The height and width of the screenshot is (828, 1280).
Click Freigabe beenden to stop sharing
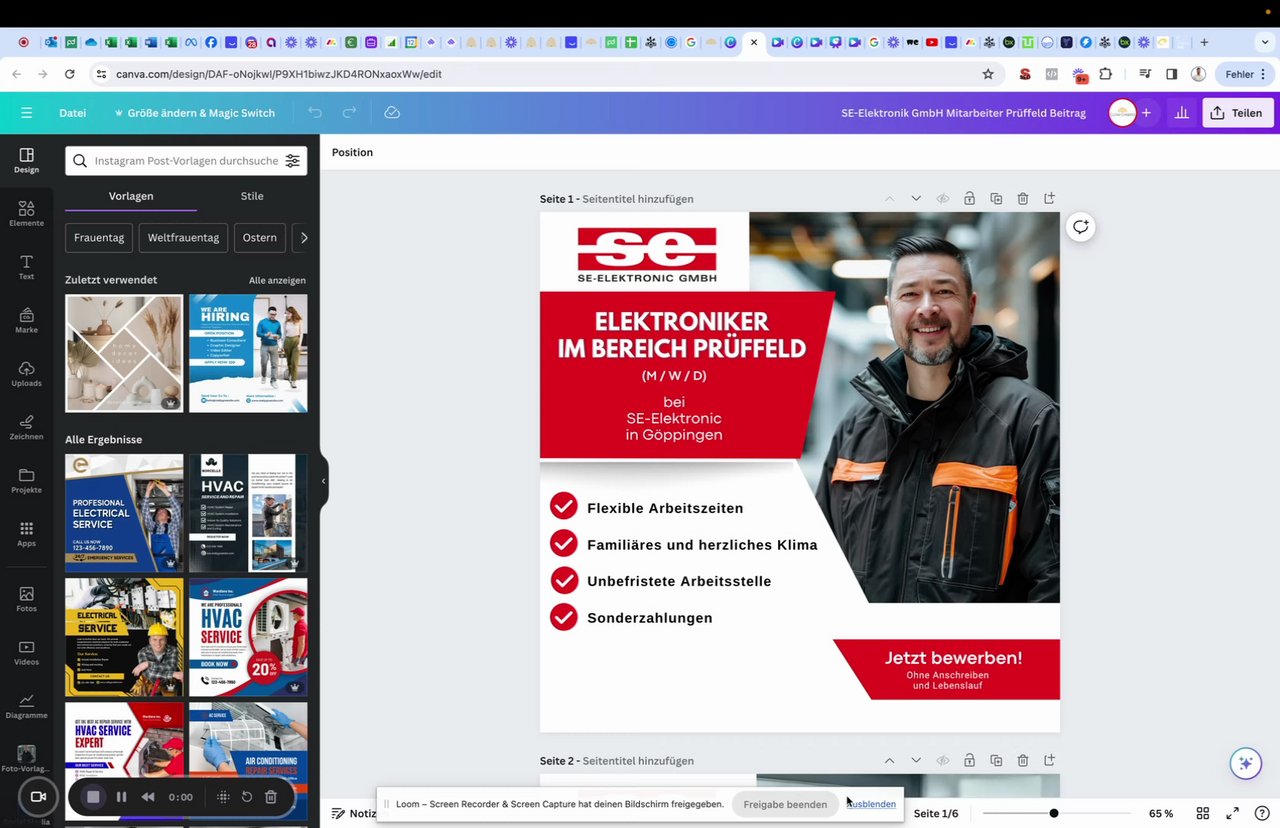785,804
